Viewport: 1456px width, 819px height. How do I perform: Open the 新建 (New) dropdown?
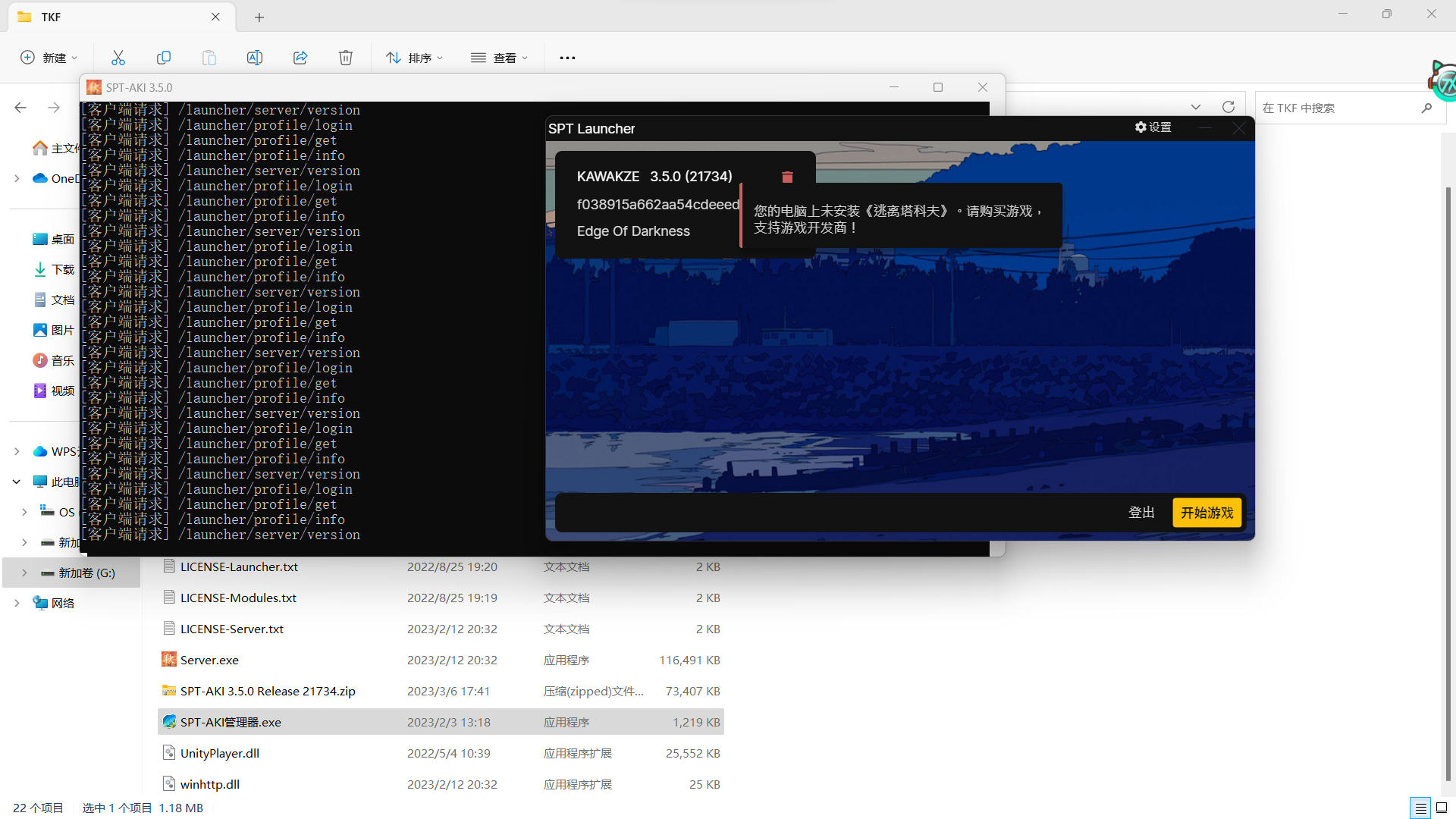49,58
